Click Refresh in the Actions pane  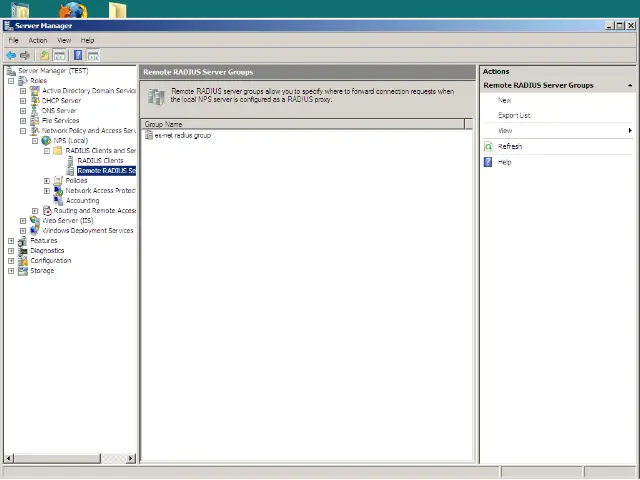510,147
